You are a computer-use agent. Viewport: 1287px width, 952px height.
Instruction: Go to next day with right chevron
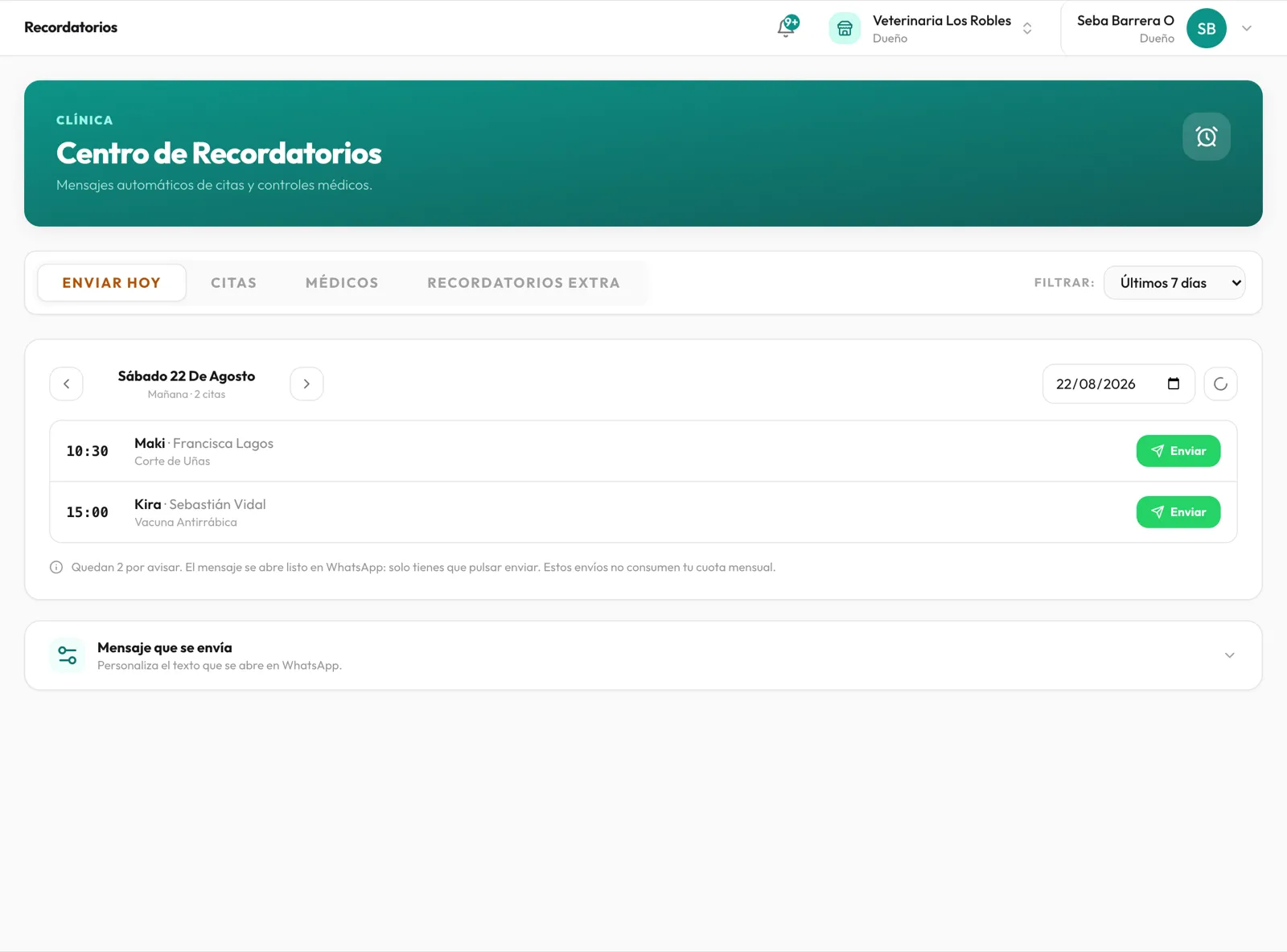click(306, 384)
